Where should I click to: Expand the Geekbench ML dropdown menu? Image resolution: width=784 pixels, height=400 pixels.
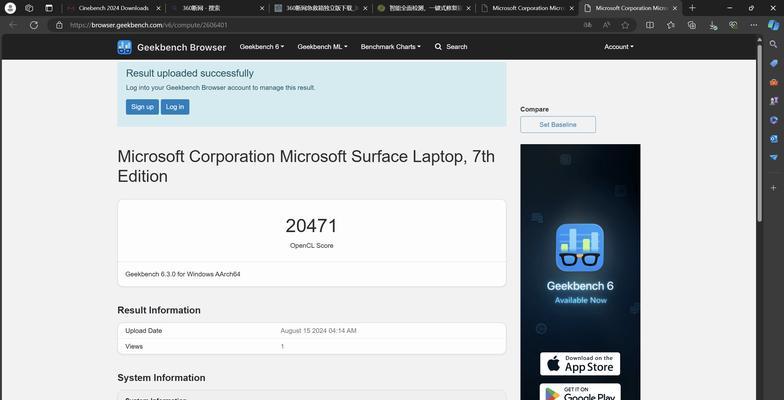(322, 46)
